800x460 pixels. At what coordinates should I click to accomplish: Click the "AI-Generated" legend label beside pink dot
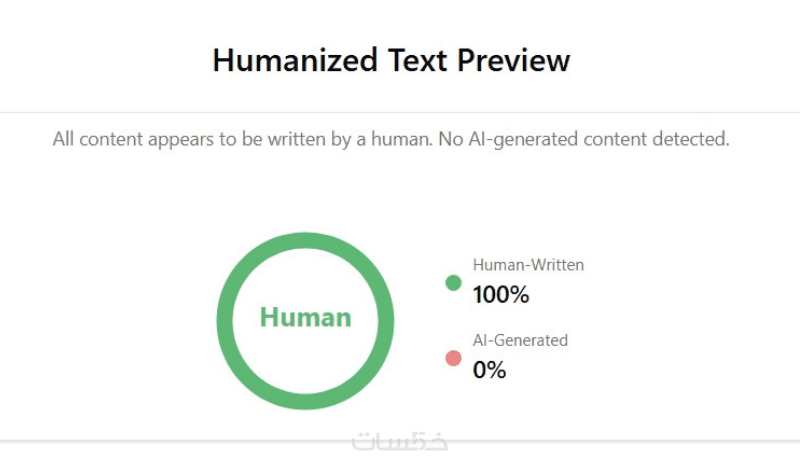(520, 340)
